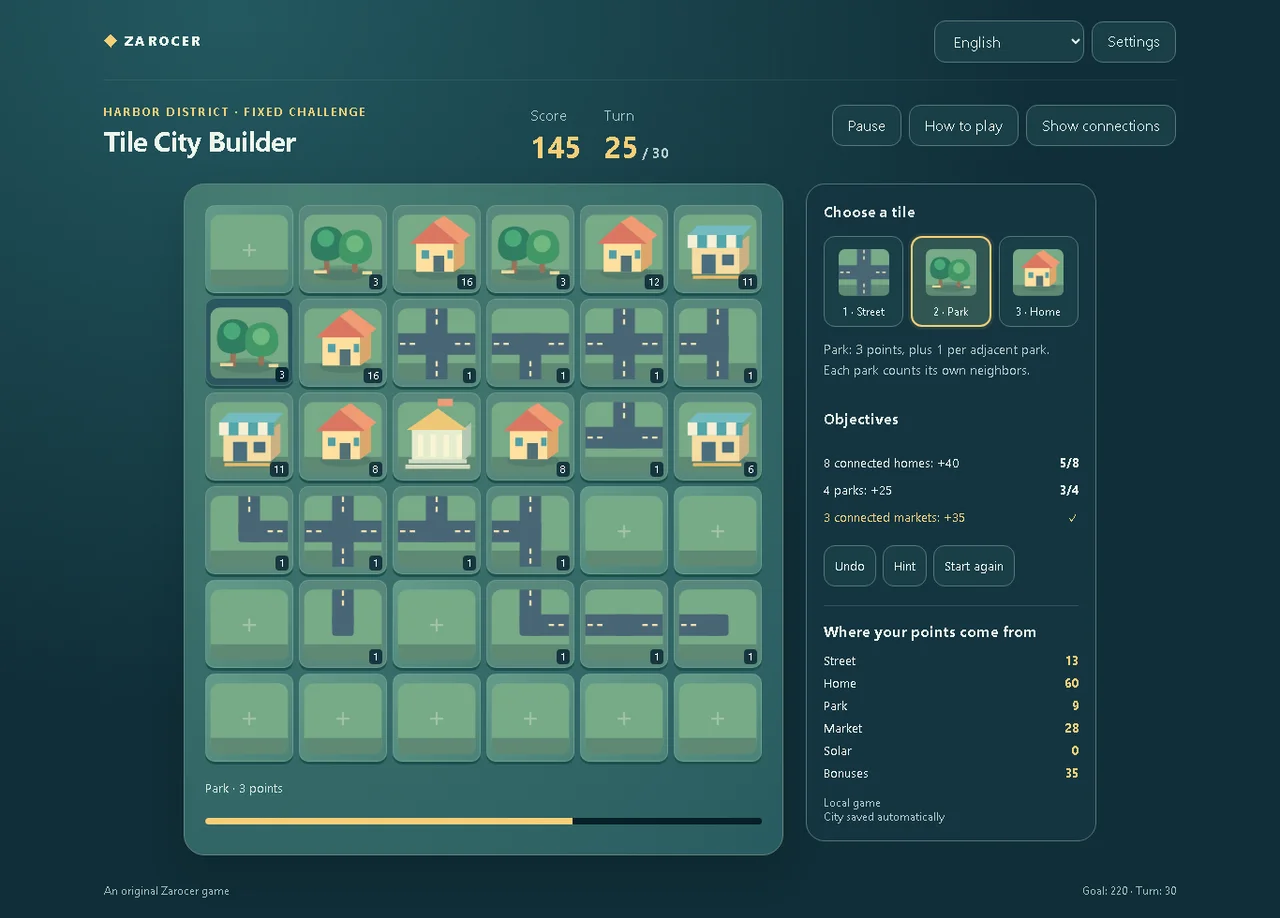The image size is (1280, 918).
Task: Click the "4 parks: +25" objective
Action: point(951,490)
